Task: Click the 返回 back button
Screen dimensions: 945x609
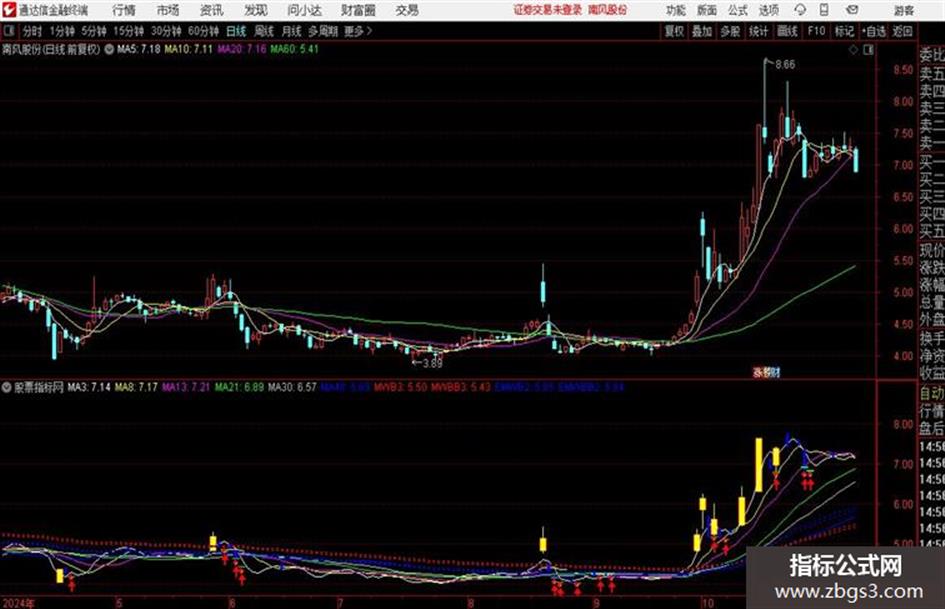Action: (x=902, y=31)
